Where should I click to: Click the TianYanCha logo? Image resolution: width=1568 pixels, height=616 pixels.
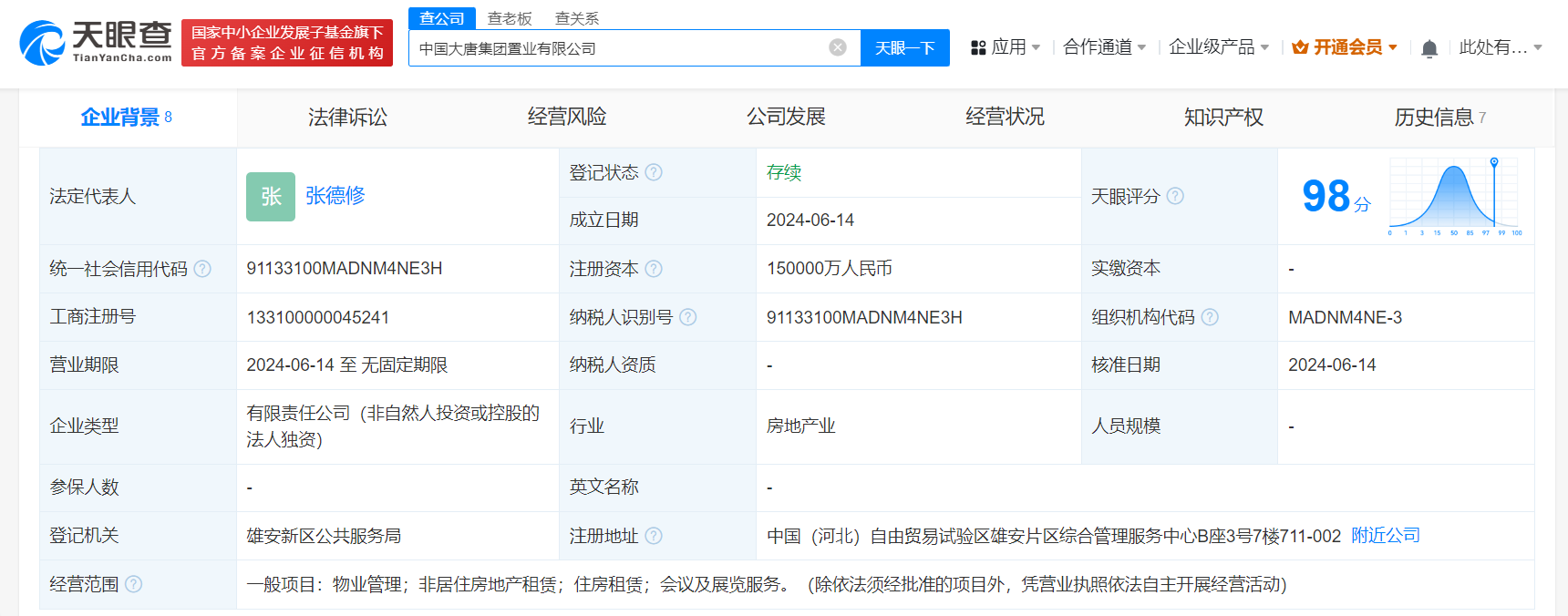[x=96, y=43]
